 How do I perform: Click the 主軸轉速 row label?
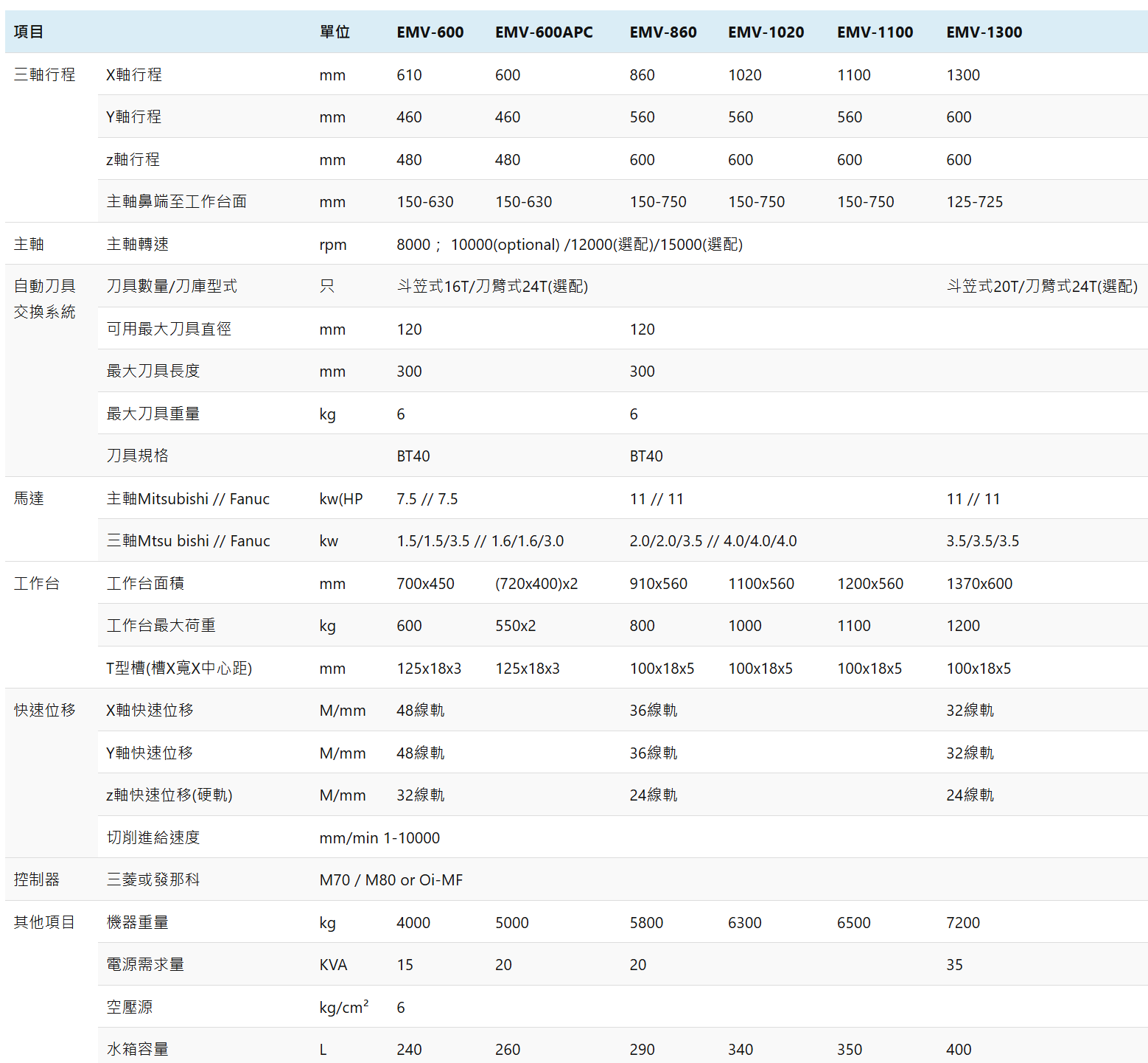coord(138,244)
